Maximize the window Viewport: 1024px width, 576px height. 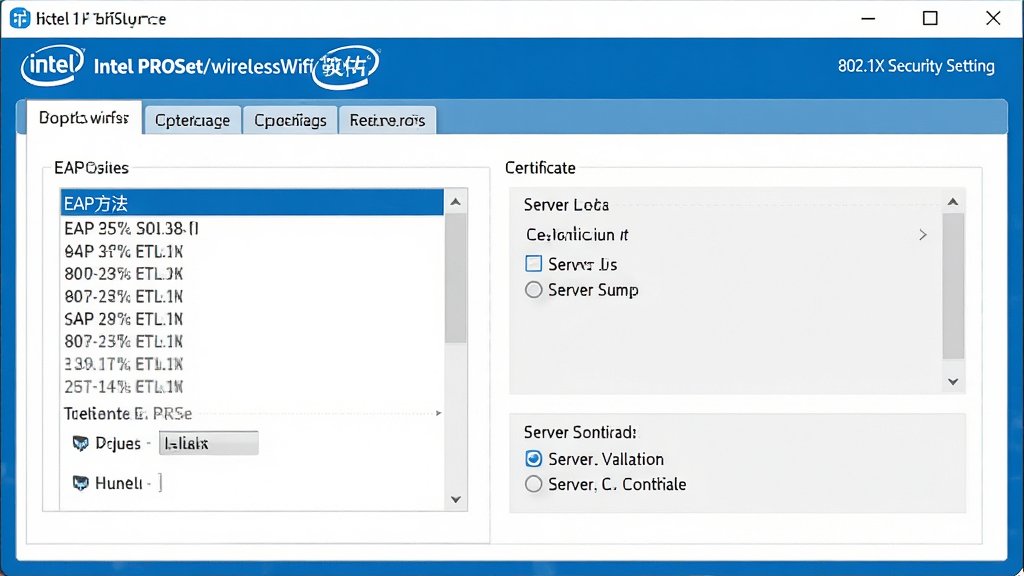[930, 18]
